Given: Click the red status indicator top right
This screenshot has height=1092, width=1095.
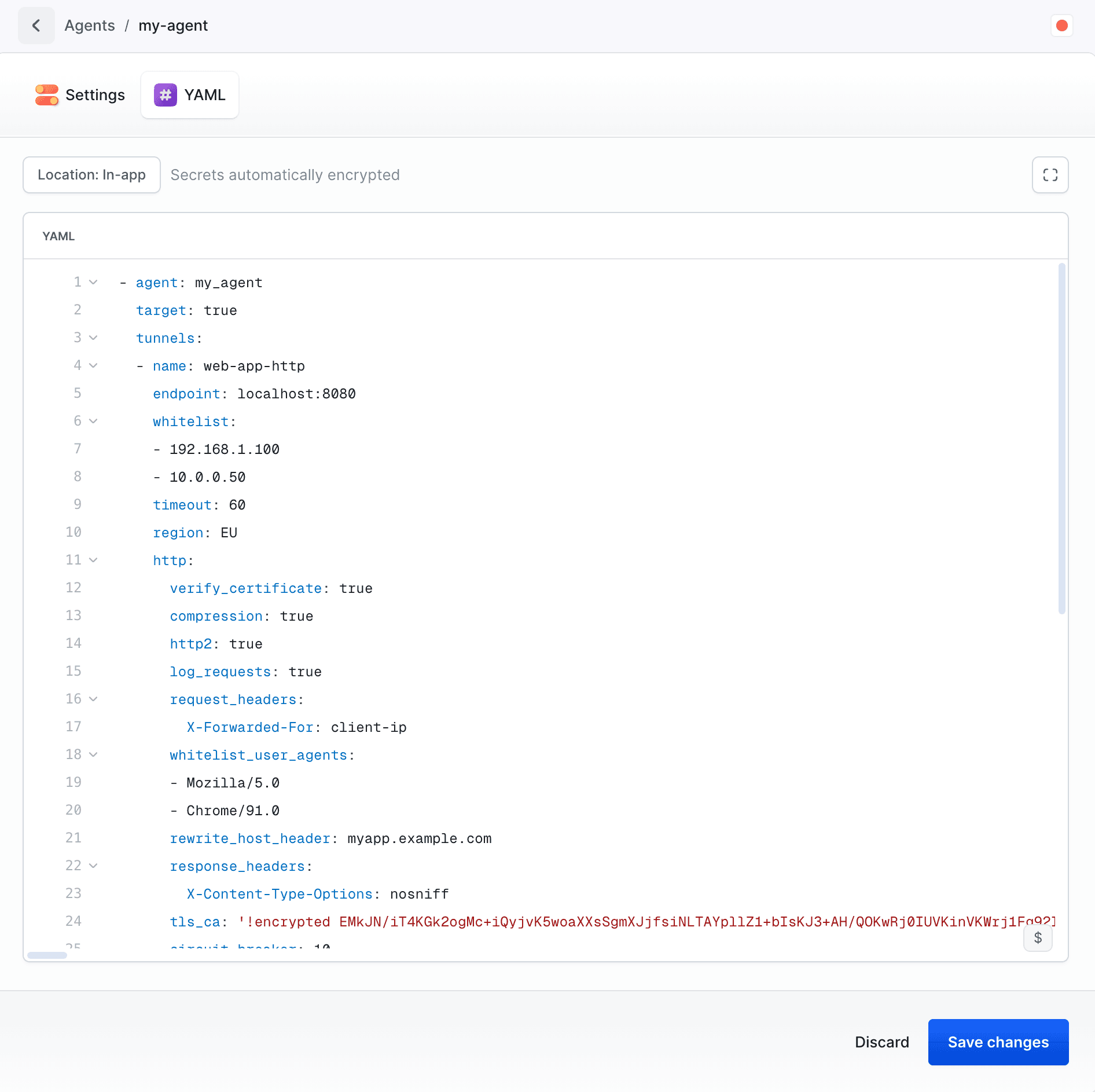Looking at the screenshot, I should pyautogui.click(x=1062, y=25).
